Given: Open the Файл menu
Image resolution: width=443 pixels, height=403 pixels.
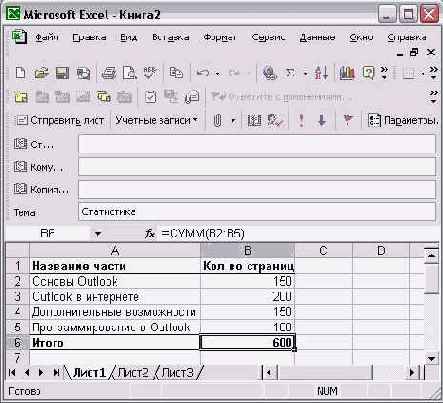Looking at the screenshot, I should (47, 37).
